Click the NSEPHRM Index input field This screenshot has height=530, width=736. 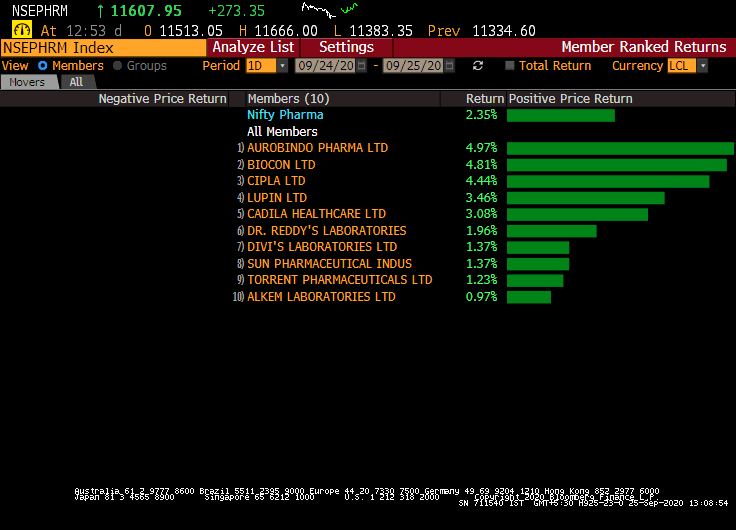103,47
